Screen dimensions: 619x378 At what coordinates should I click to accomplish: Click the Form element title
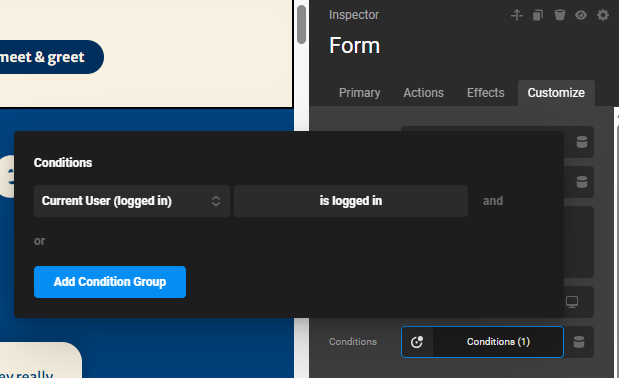coord(355,45)
